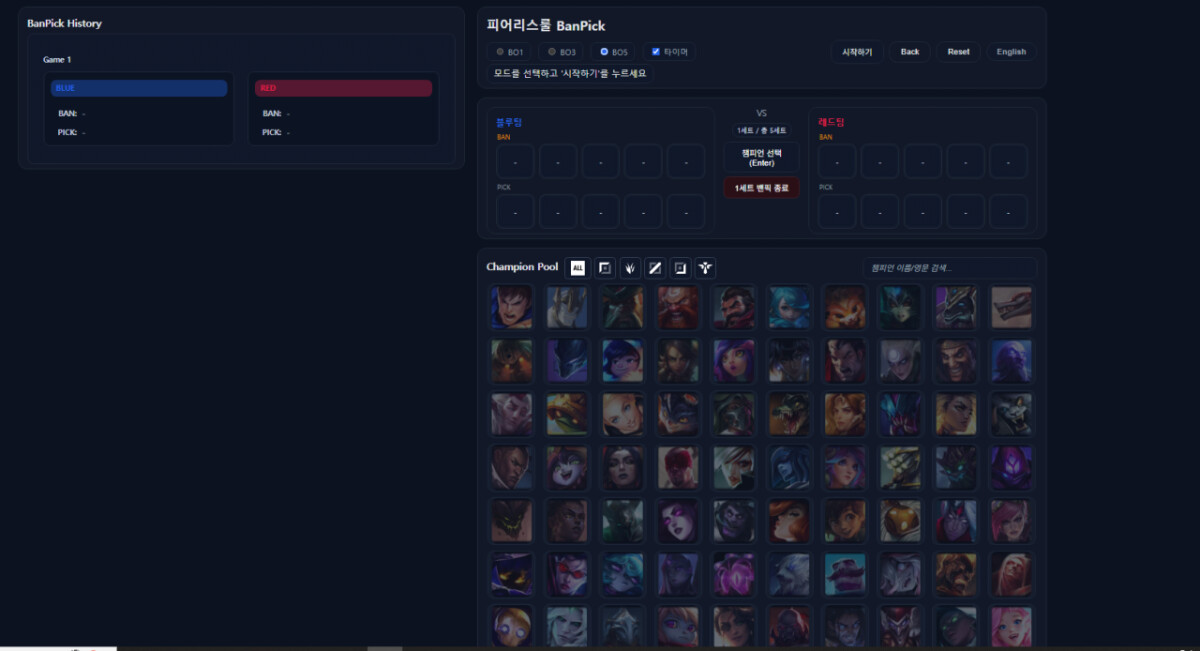Start the draft with 시작하기 button
This screenshot has height=651, width=1200.
(857, 52)
